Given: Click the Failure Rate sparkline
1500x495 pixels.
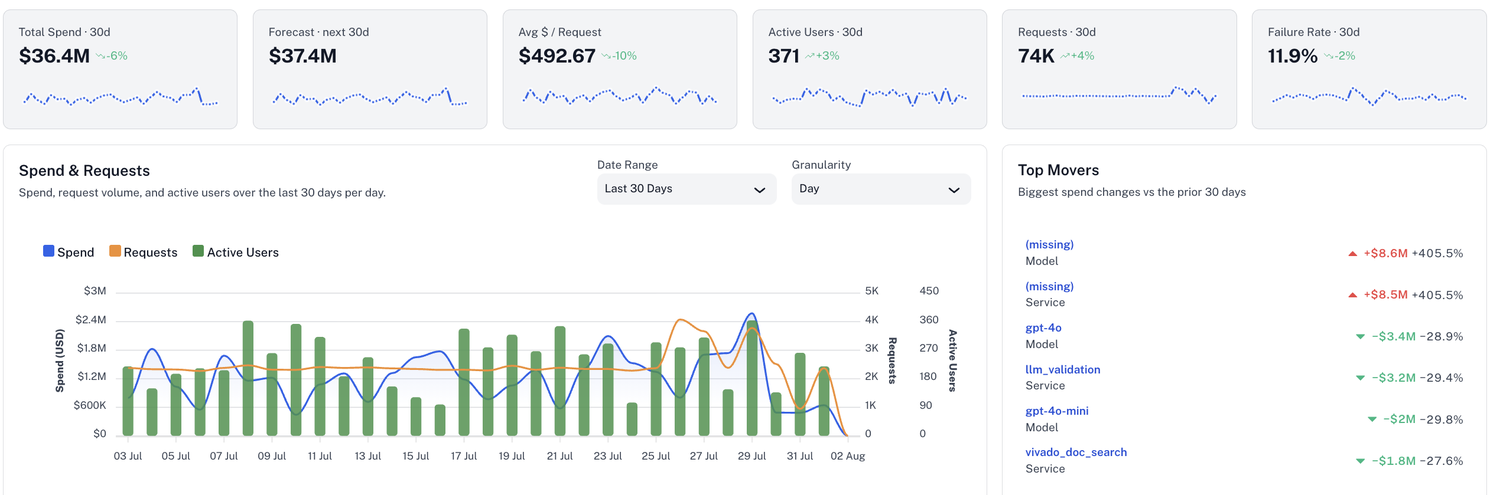Looking at the screenshot, I should [x=1370, y=97].
